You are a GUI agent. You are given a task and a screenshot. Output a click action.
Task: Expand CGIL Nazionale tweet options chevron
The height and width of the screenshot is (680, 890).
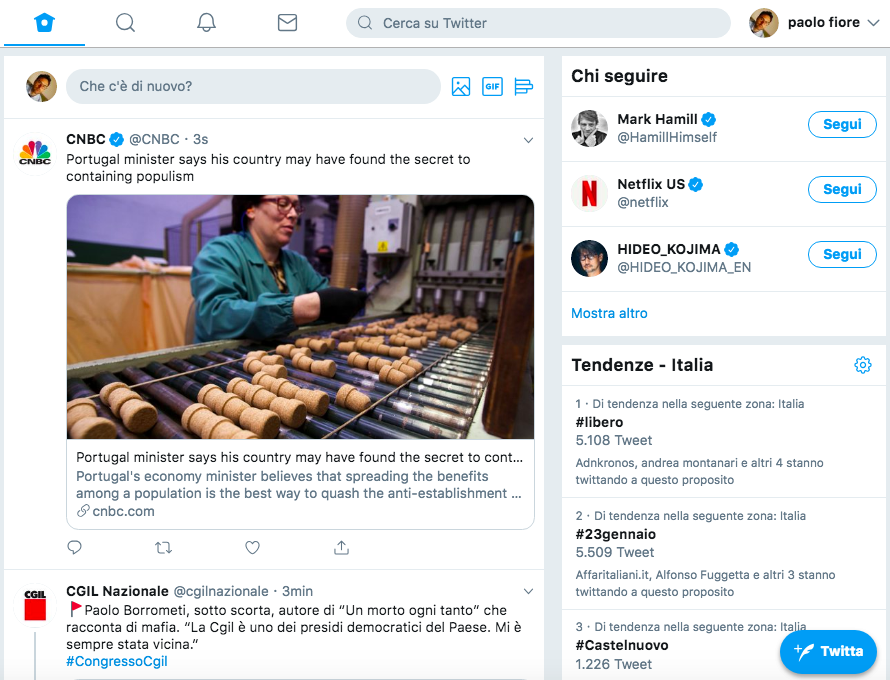[528, 591]
